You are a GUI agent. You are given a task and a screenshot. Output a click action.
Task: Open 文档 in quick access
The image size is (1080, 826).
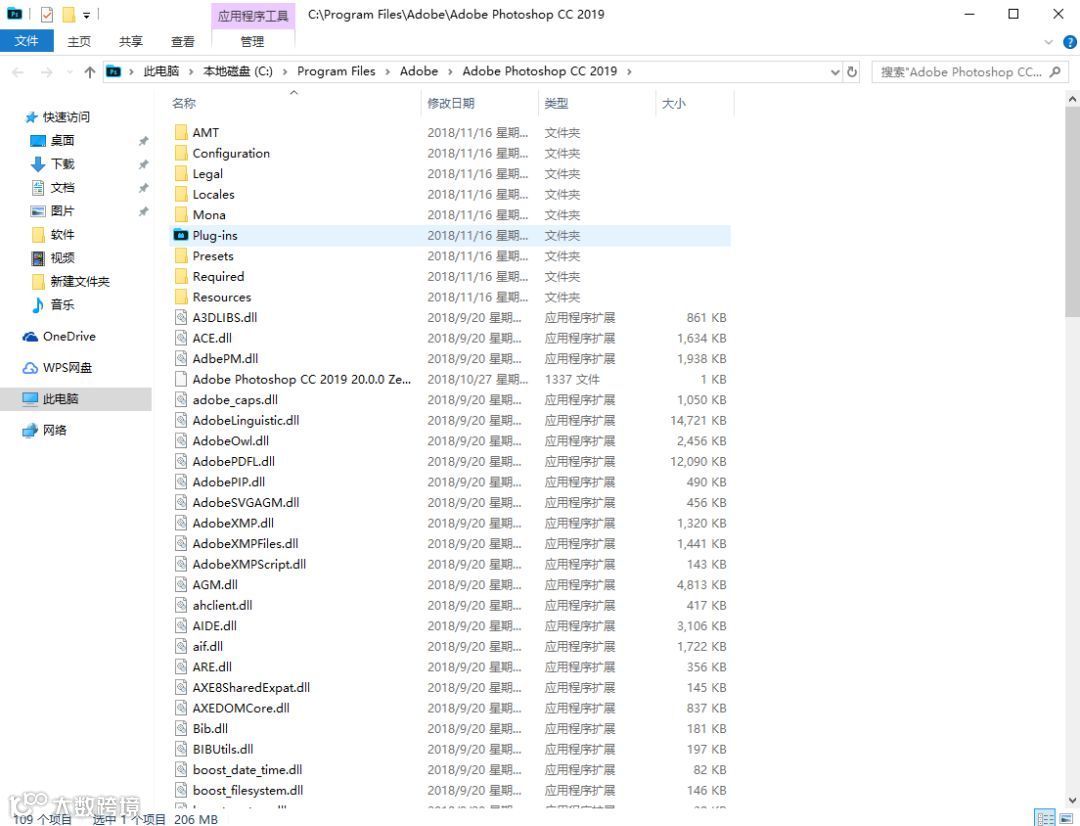point(62,187)
